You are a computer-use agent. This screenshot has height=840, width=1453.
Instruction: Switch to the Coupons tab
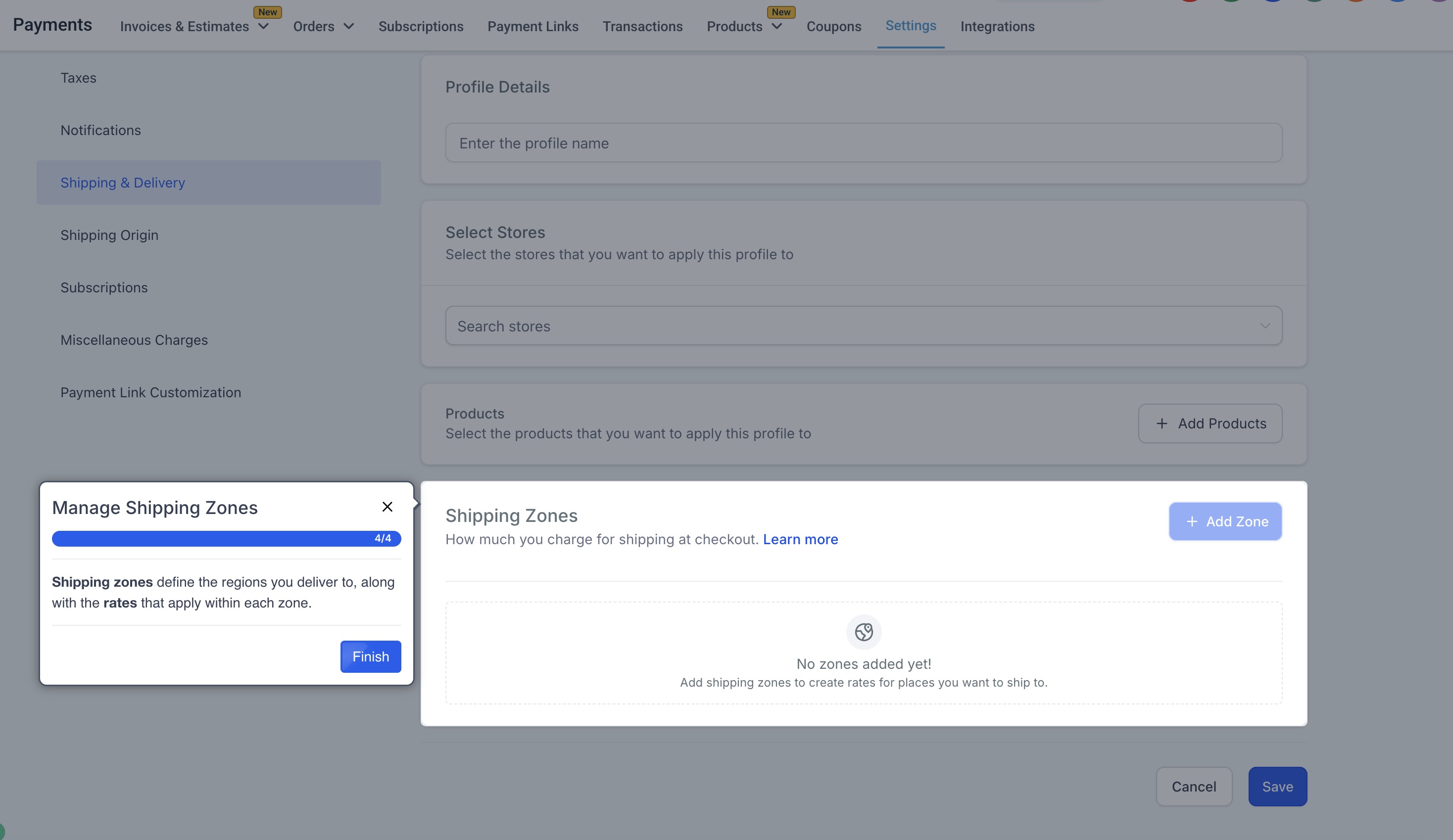click(x=833, y=27)
